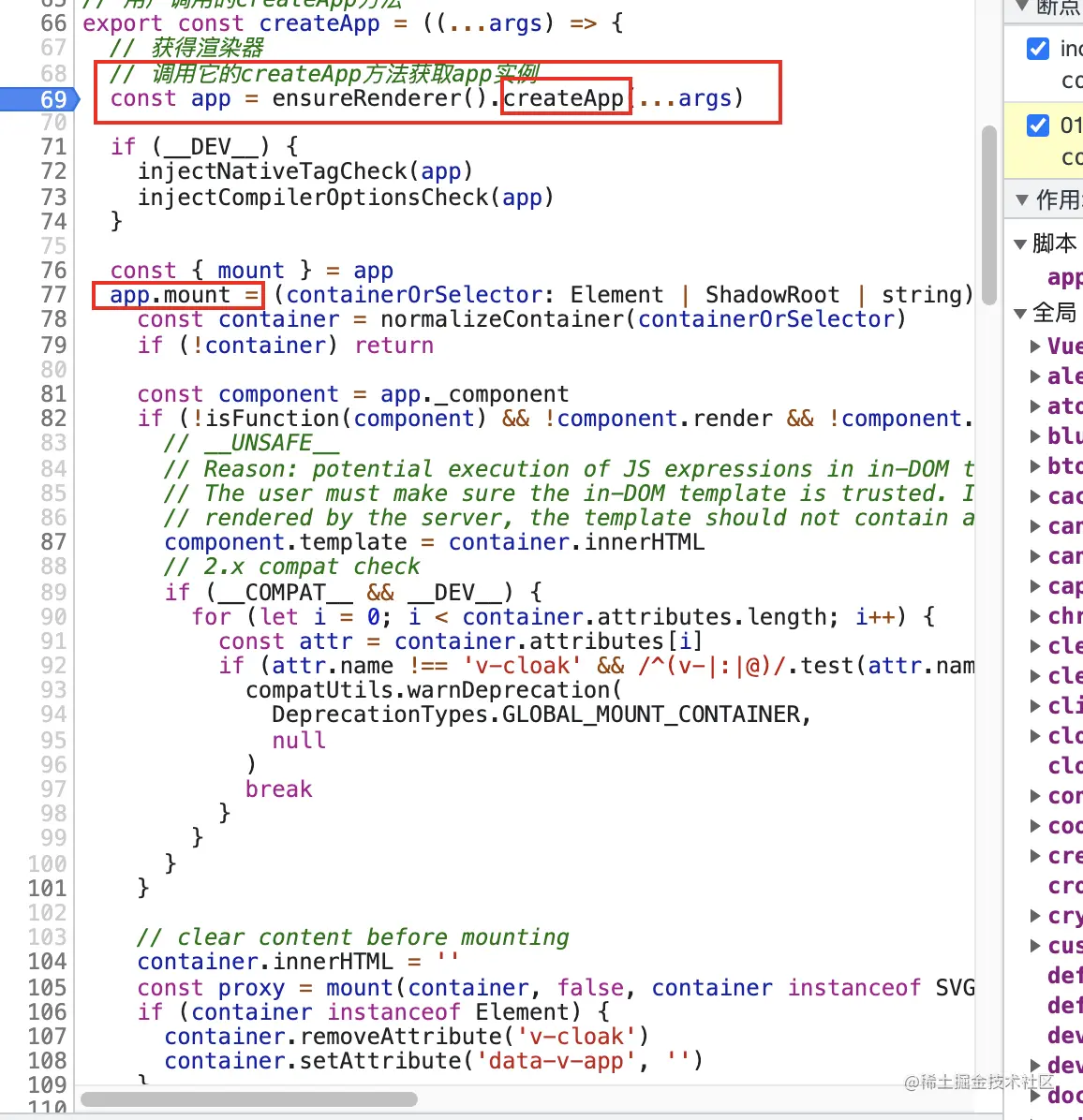Click 'warnDeprecation' on line 93

pos(509,690)
